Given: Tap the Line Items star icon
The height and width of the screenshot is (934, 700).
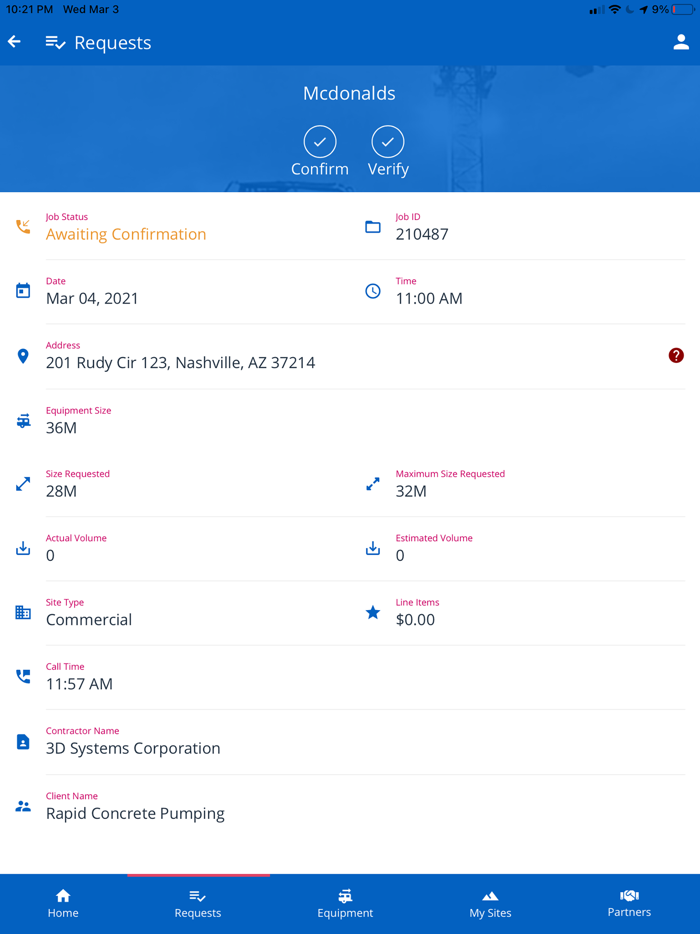Looking at the screenshot, I should 373,612.
